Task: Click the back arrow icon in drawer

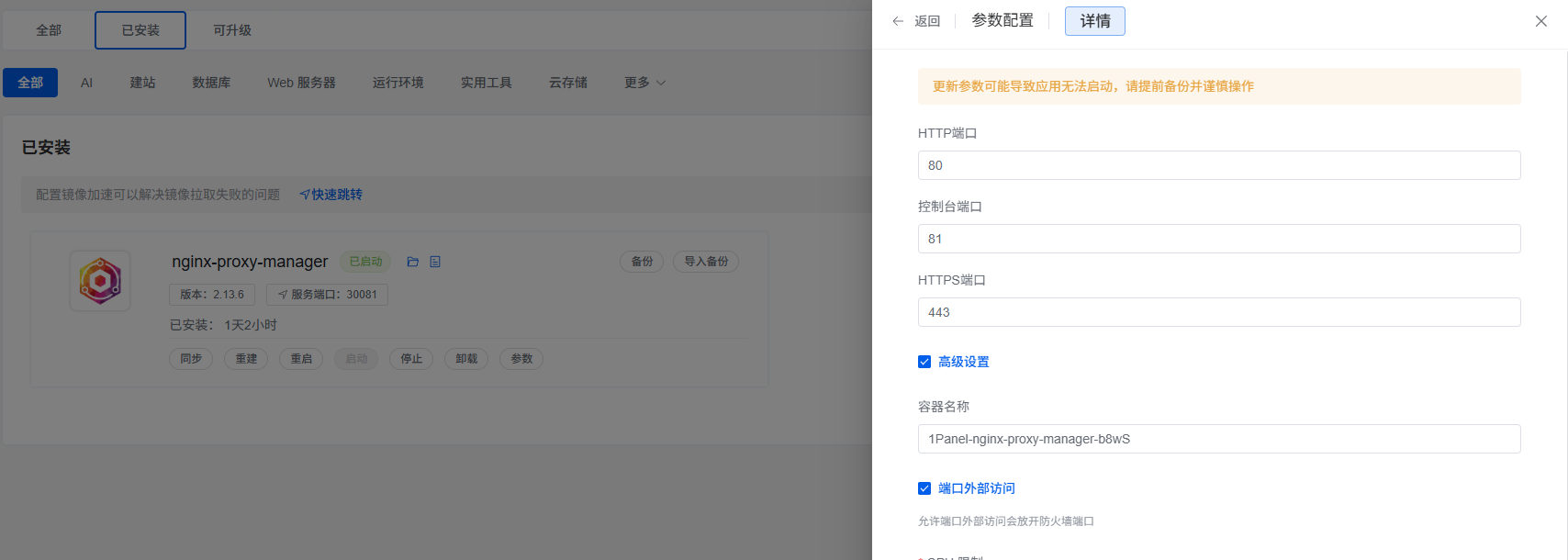Action: pyautogui.click(x=898, y=21)
